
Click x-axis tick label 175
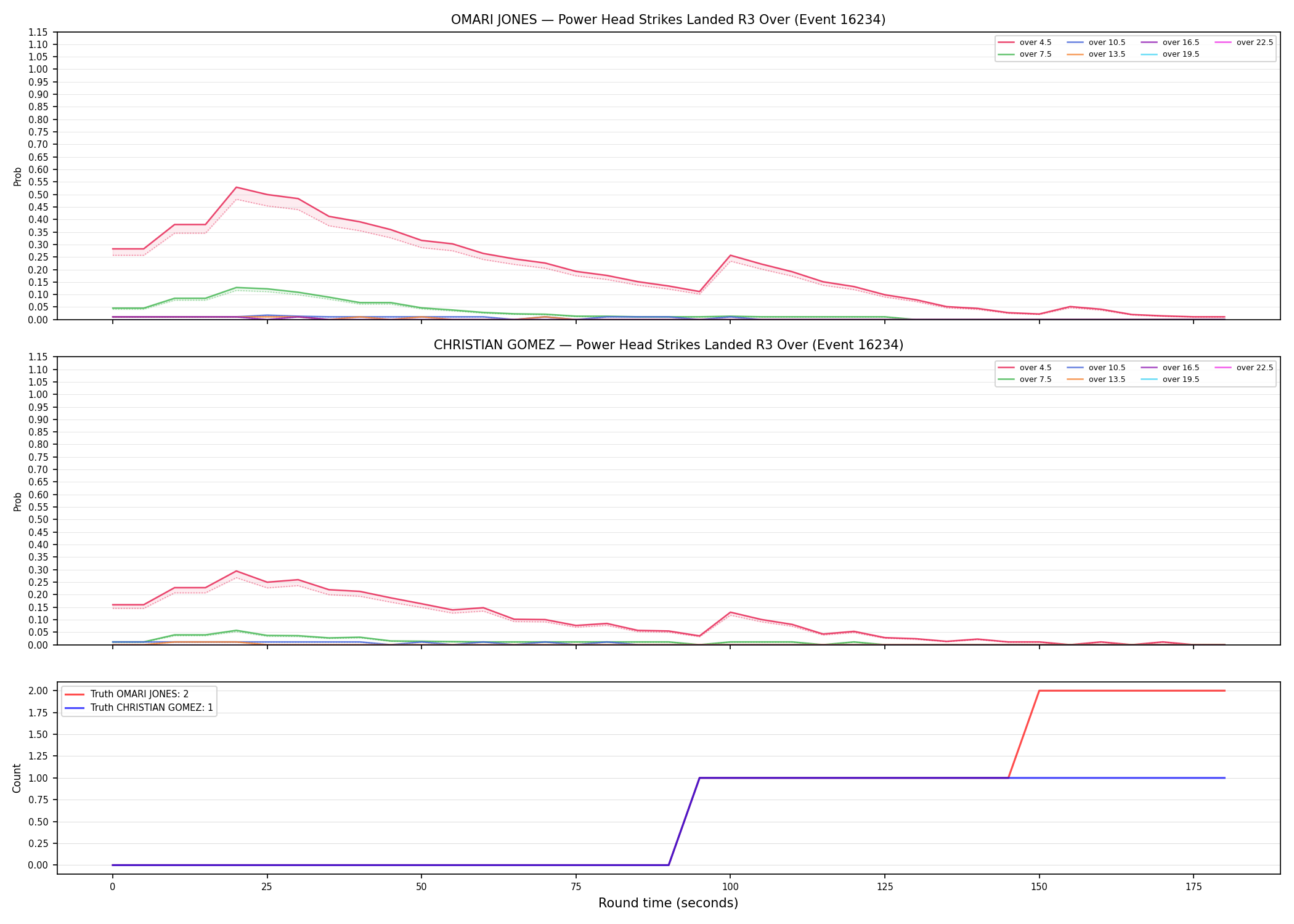tap(1194, 887)
